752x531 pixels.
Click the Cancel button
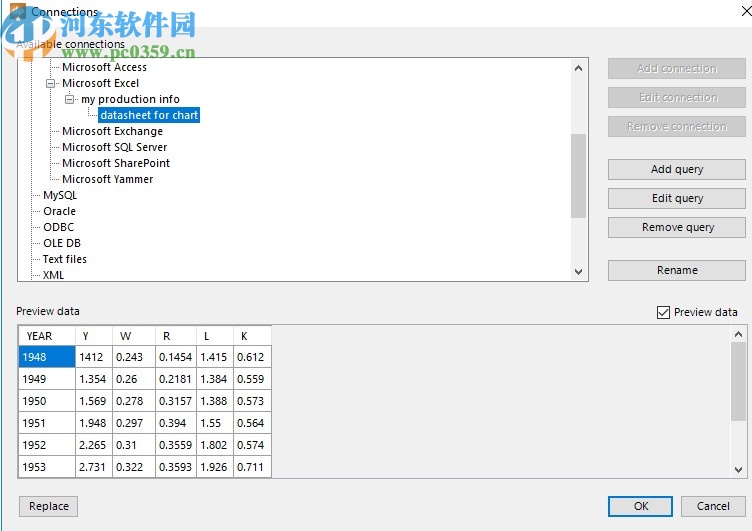point(713,506)
